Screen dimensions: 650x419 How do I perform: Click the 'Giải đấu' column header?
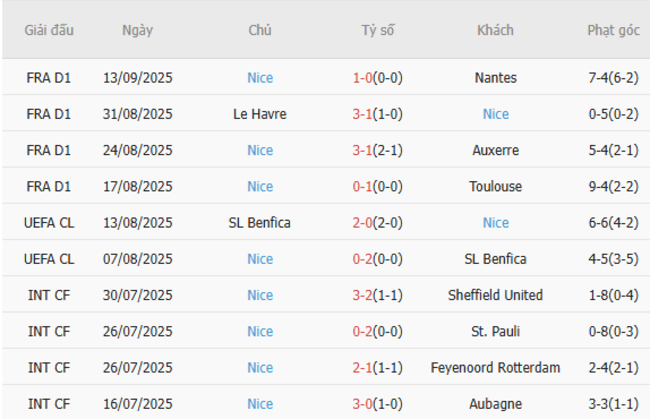click(50, 30)
